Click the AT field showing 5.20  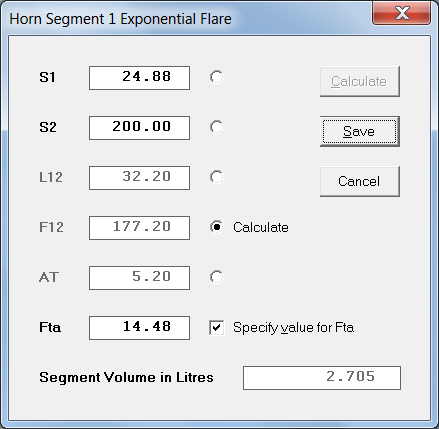(139, 278)
